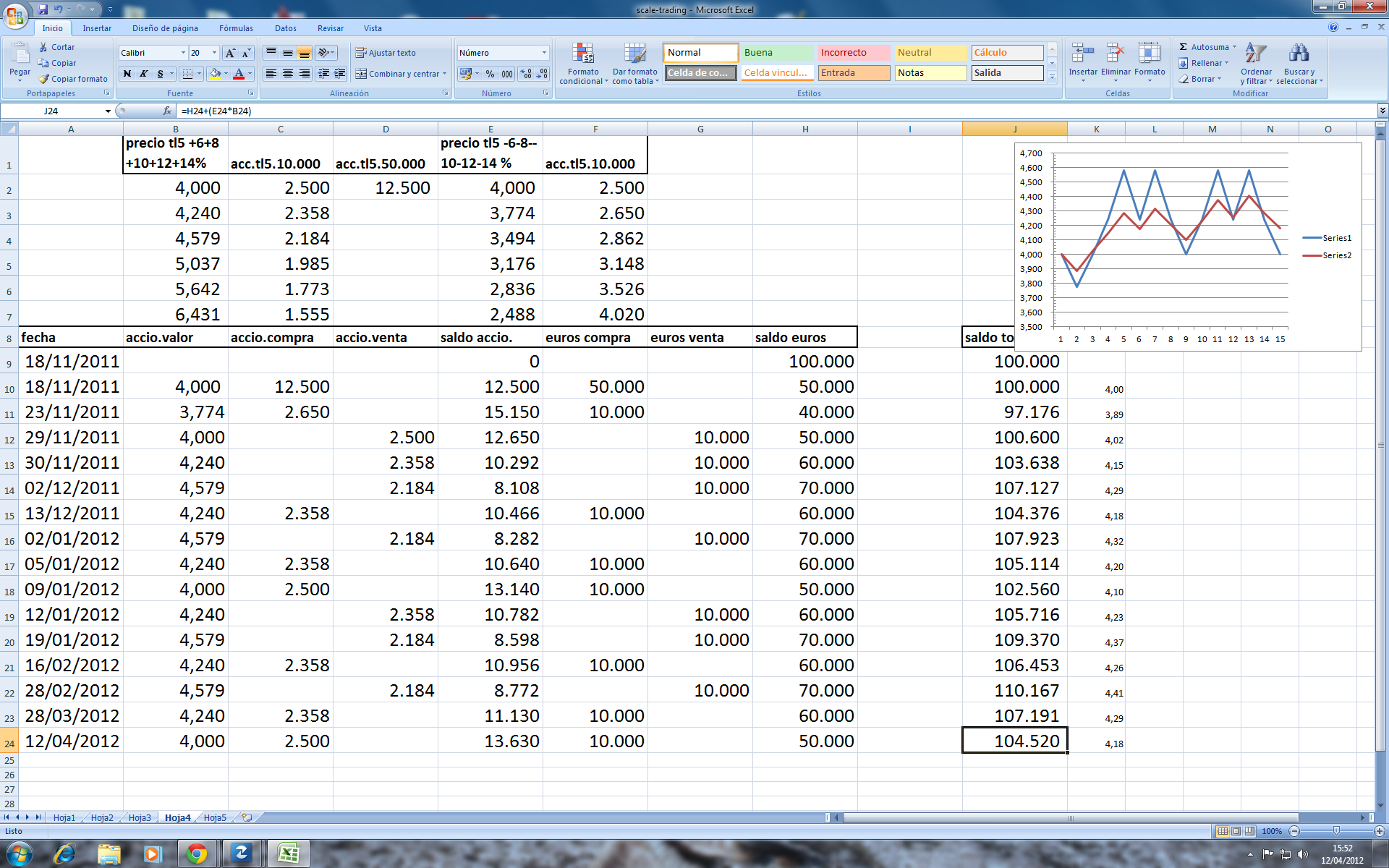Image resolution: width=1389 pixels, height=868 pixels.
Task: Toggle bold formatting (N) button
Action: (127, 74)
